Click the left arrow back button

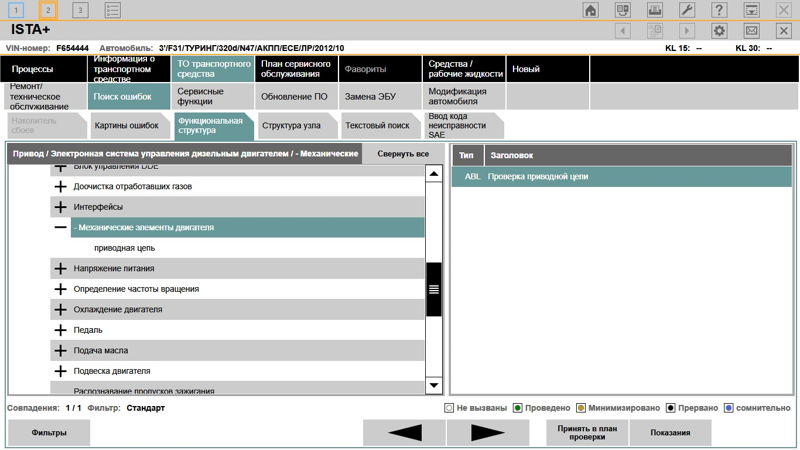403,432
